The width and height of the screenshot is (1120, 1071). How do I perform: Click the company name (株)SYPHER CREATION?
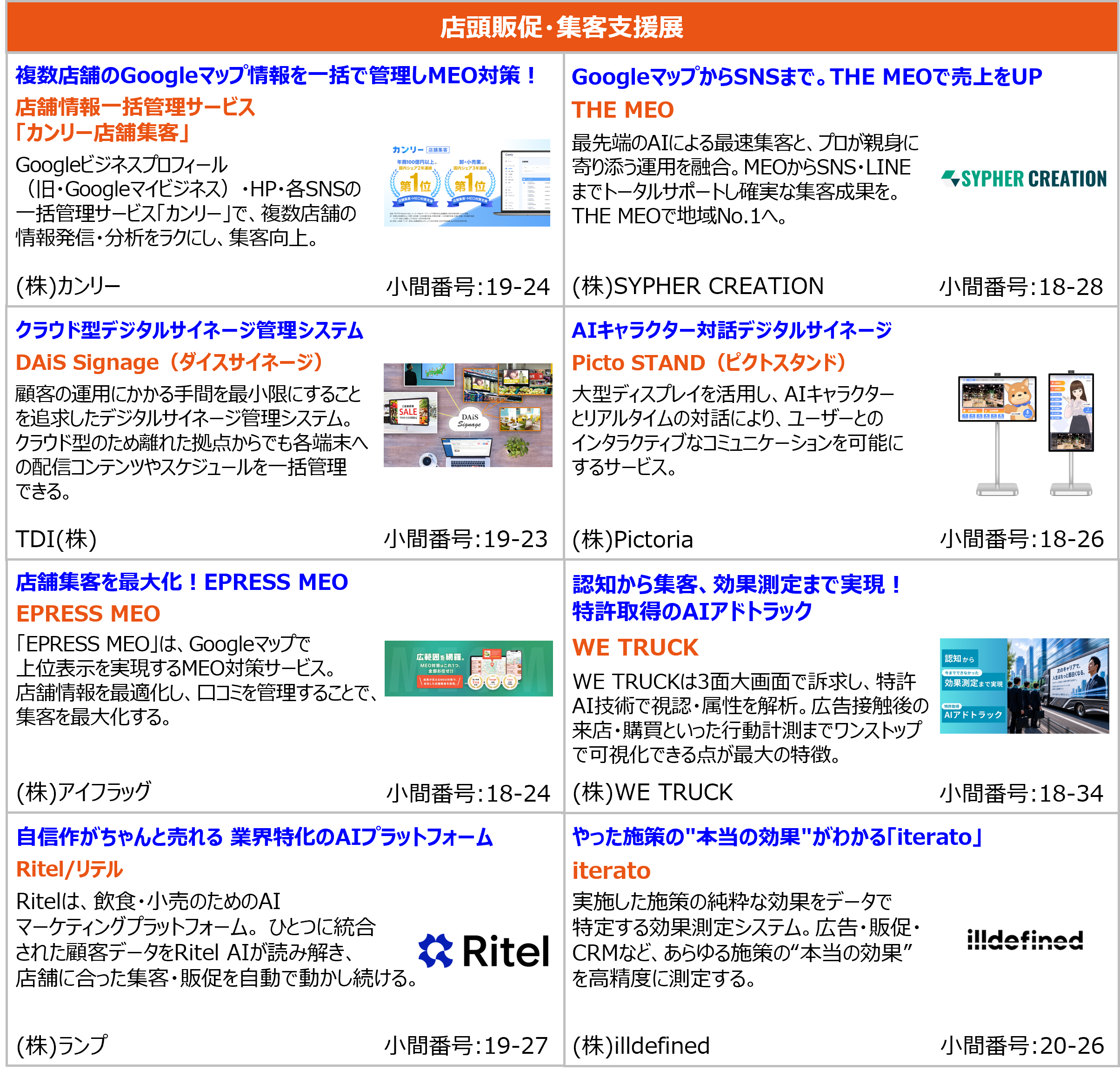pos(698,286)
